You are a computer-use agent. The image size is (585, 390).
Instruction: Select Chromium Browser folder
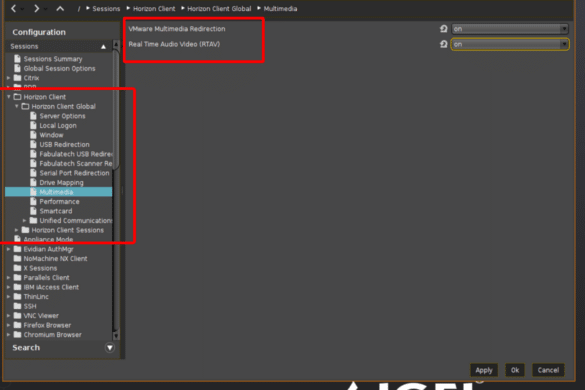click(x=52, y=335)
